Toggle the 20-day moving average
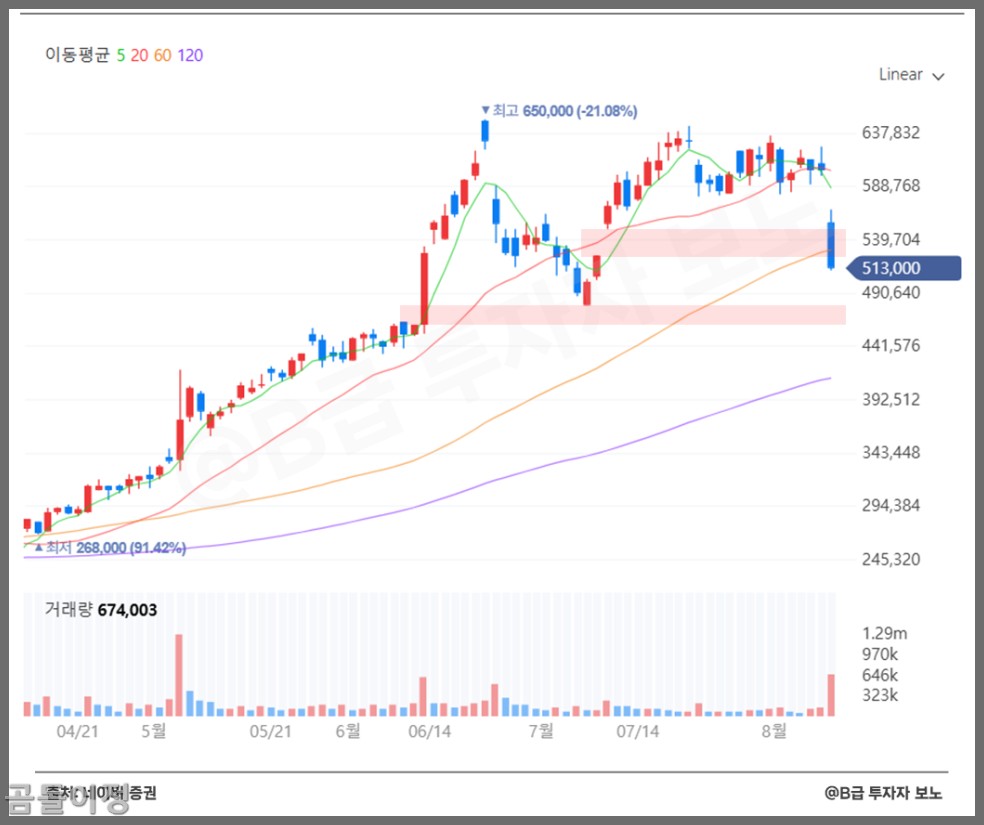 [139, 55]
